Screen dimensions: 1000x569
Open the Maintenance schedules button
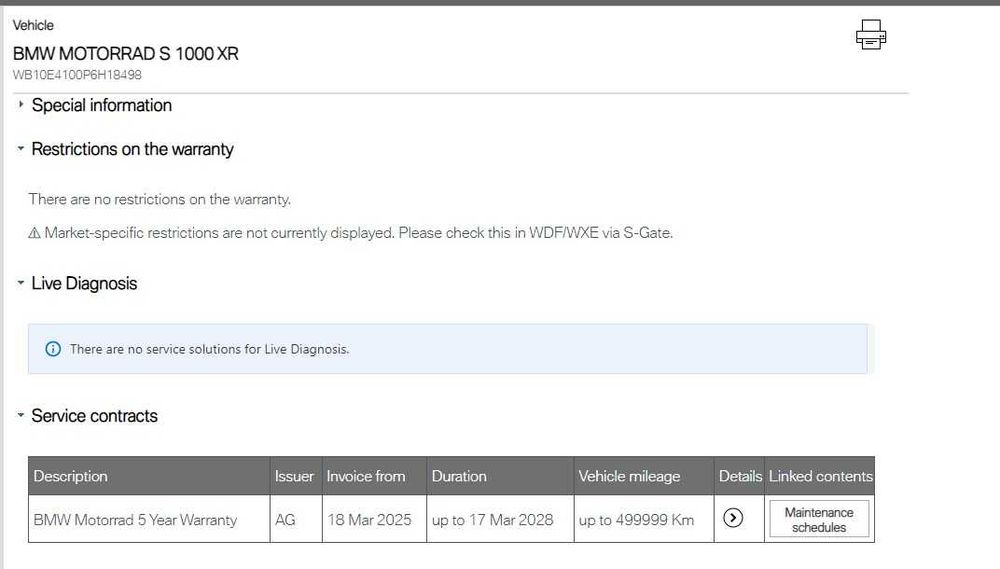click(x=819, y=519)
